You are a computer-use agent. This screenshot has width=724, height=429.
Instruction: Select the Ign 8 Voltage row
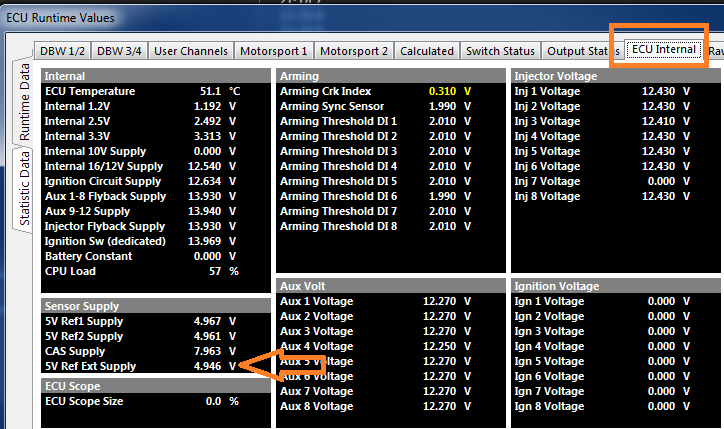point(616,406)
